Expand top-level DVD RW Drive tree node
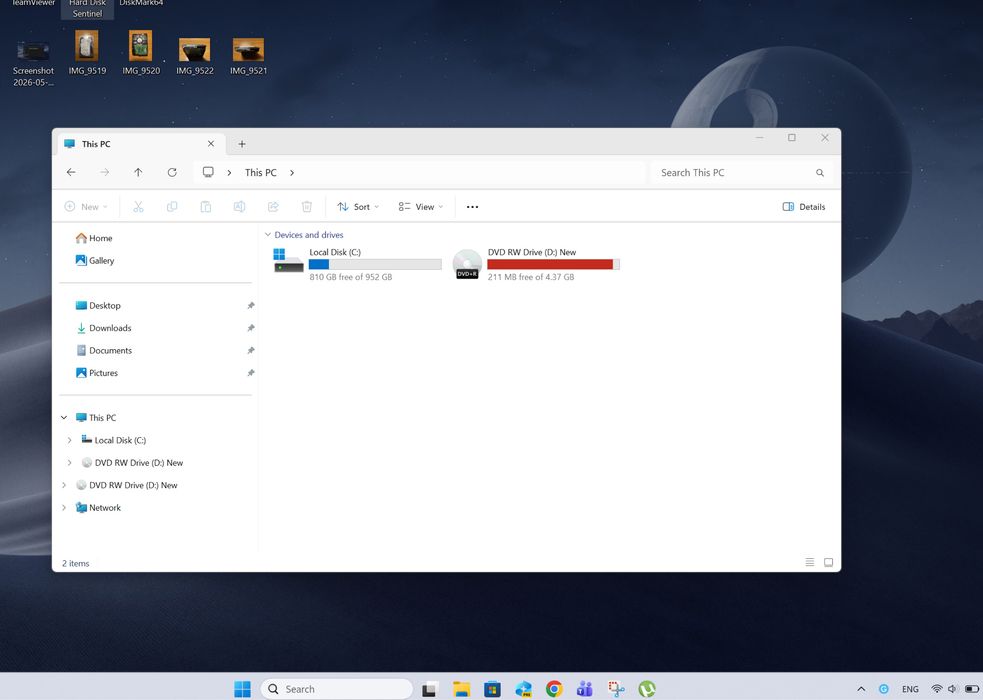983x700 pixels. coord(64,485)
